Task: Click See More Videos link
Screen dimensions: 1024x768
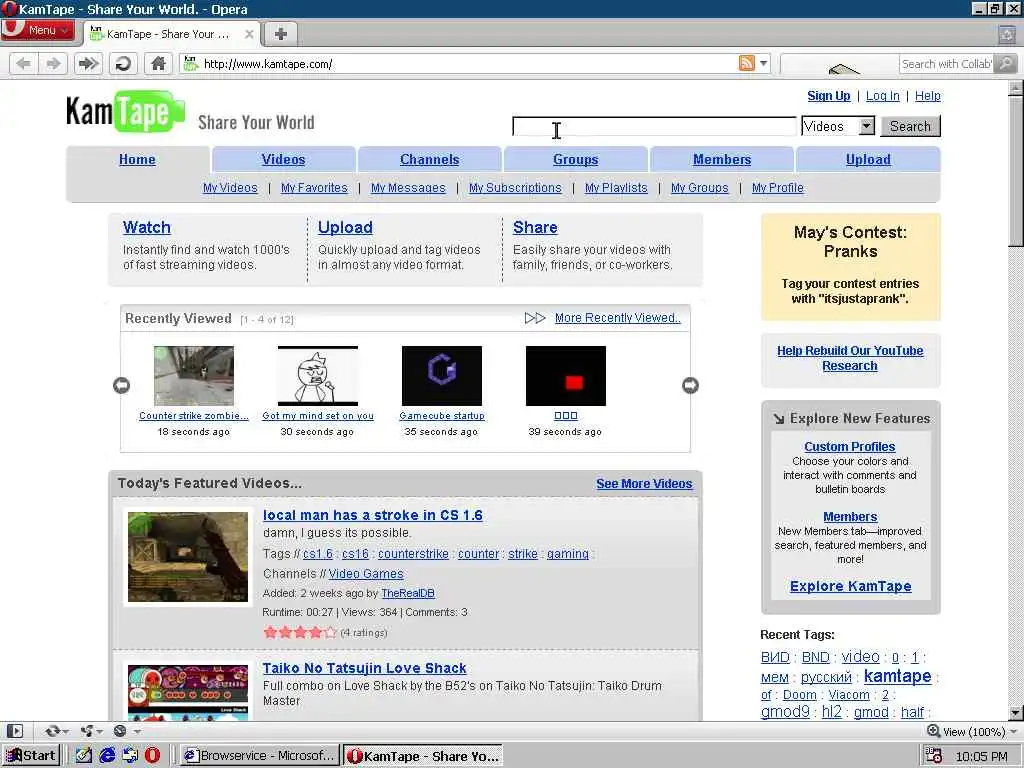Action: pyautogui.click(x=644, y=484)
